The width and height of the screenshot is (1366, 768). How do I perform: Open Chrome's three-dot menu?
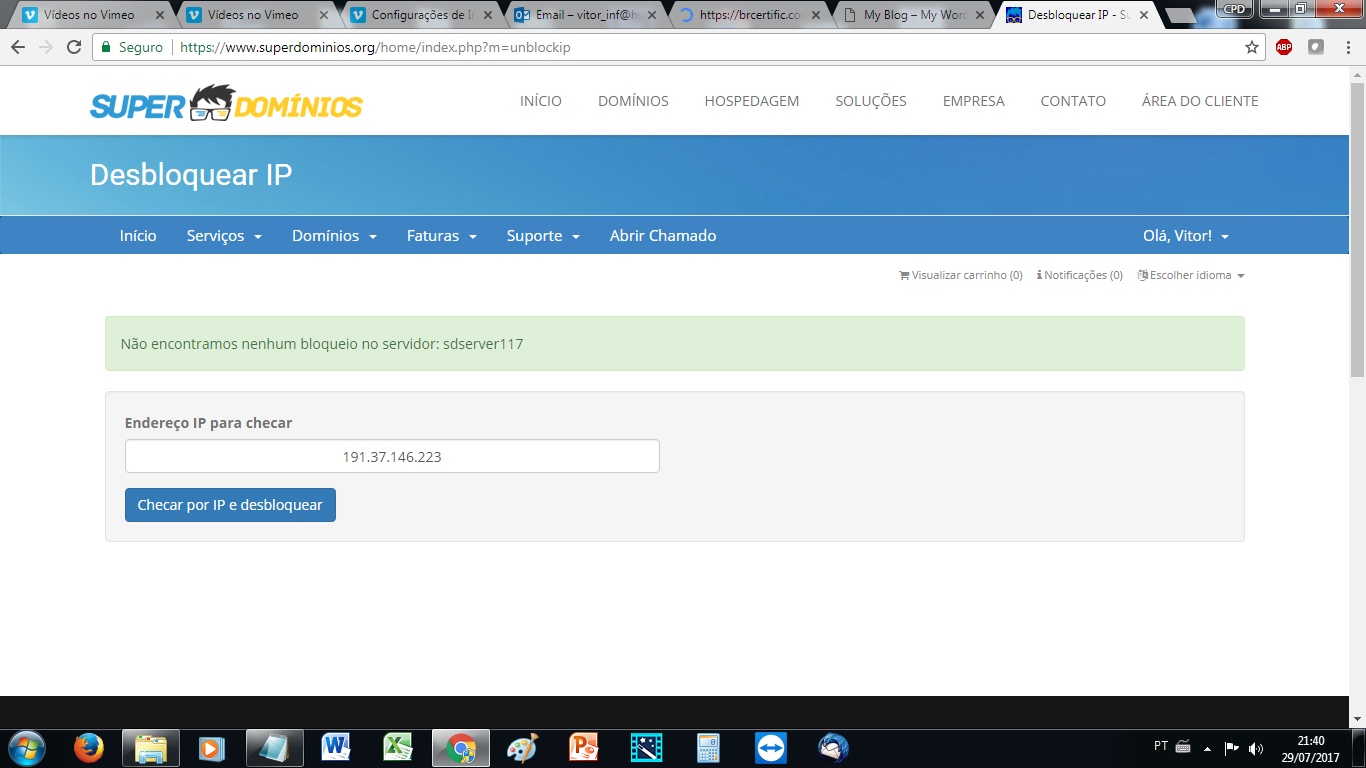(x=1347, y=47)
